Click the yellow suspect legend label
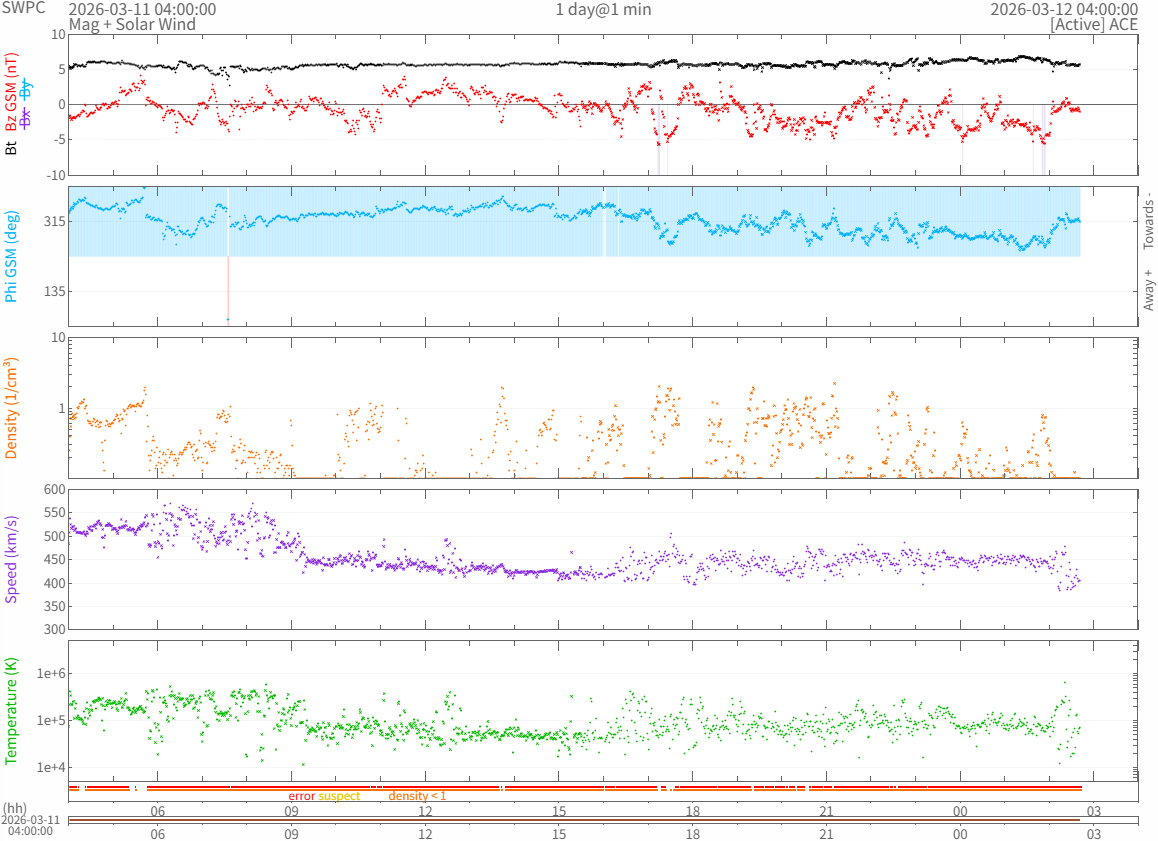Viewport: 1158px width, 841px height. (x=339, y=796)
